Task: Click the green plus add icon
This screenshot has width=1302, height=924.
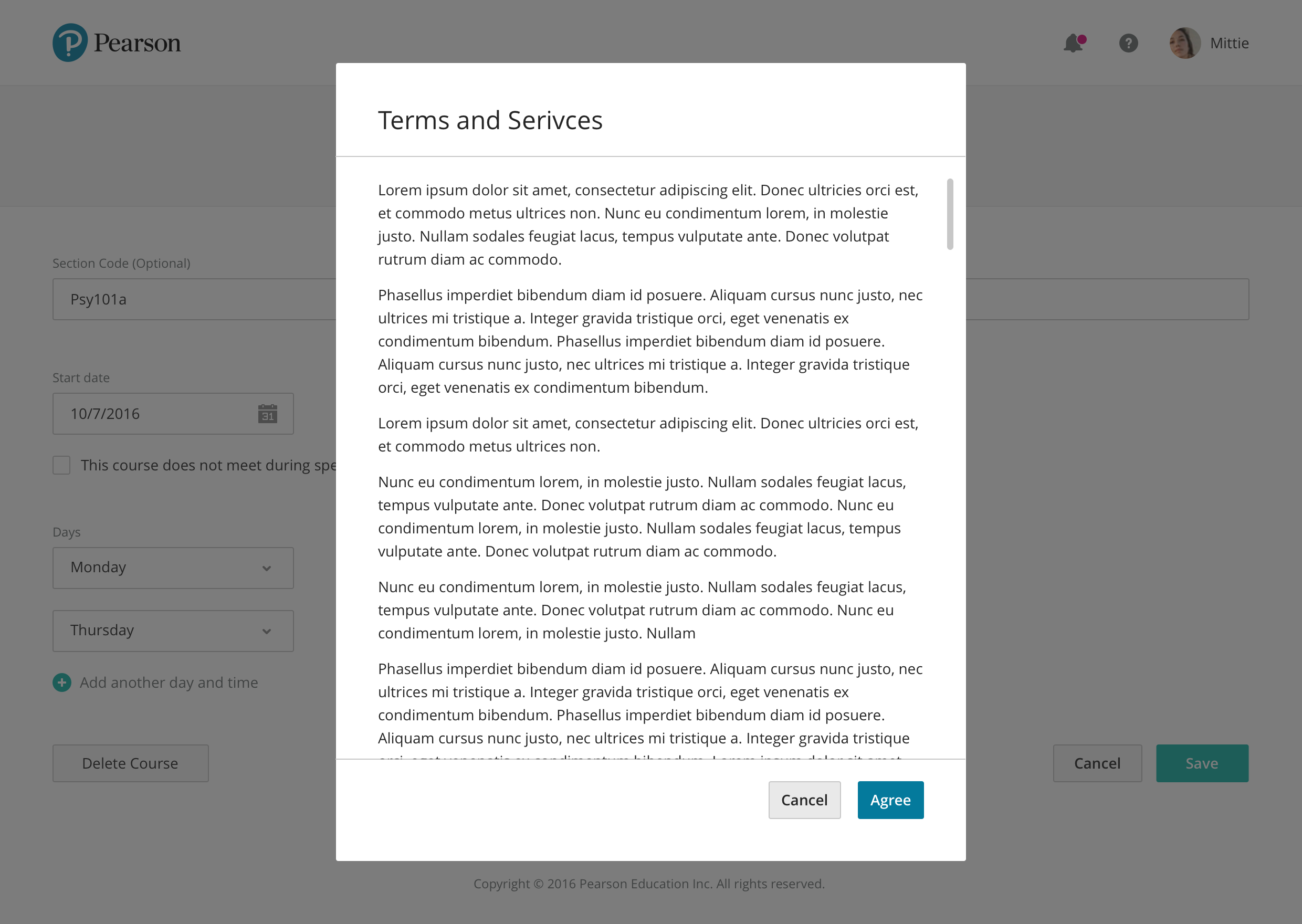Action: [62, 682]
